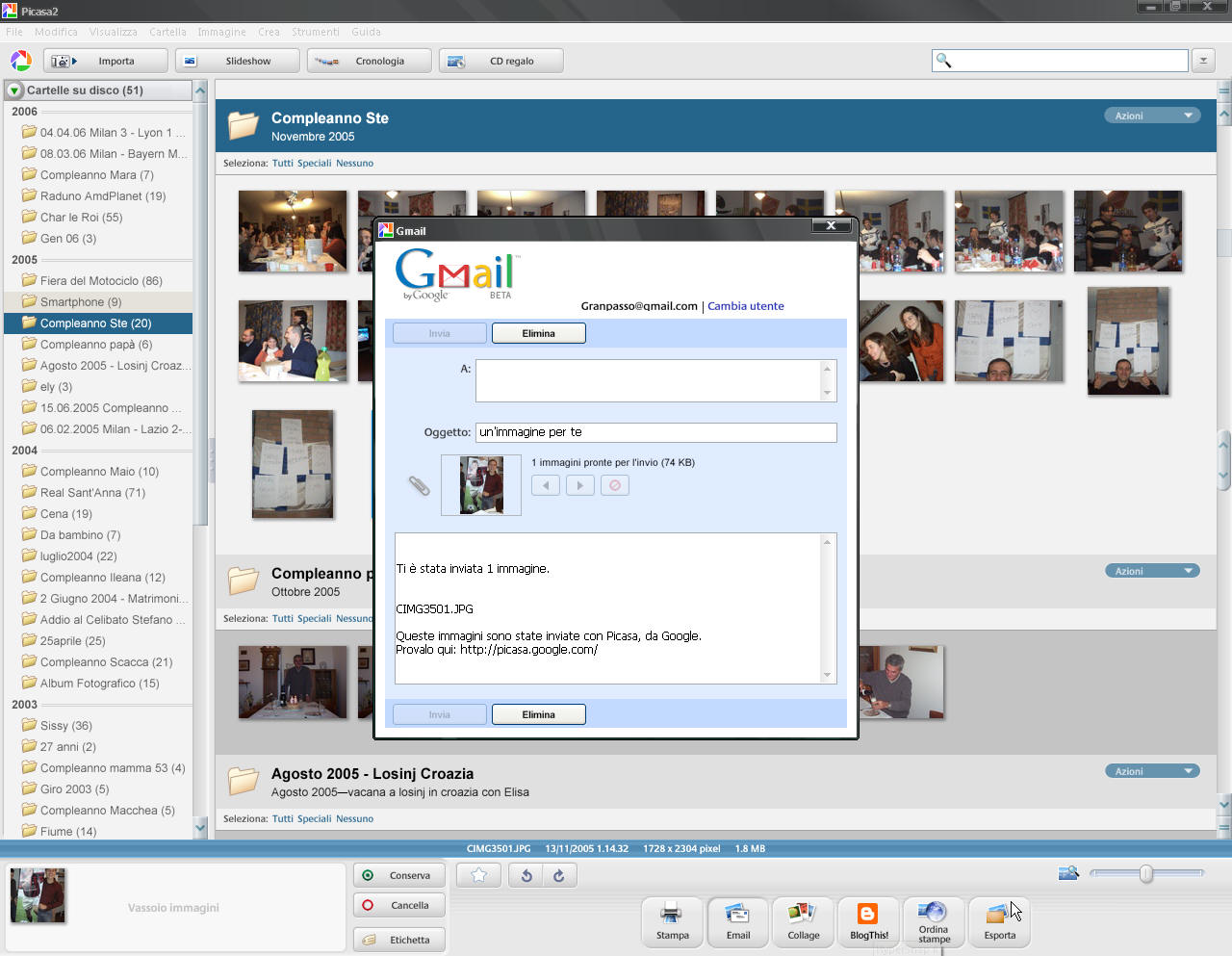Screen dimensions: 1232x956
Task: Click the bottom Elimina button in Gmail dialog
Action: coord(539,714)
